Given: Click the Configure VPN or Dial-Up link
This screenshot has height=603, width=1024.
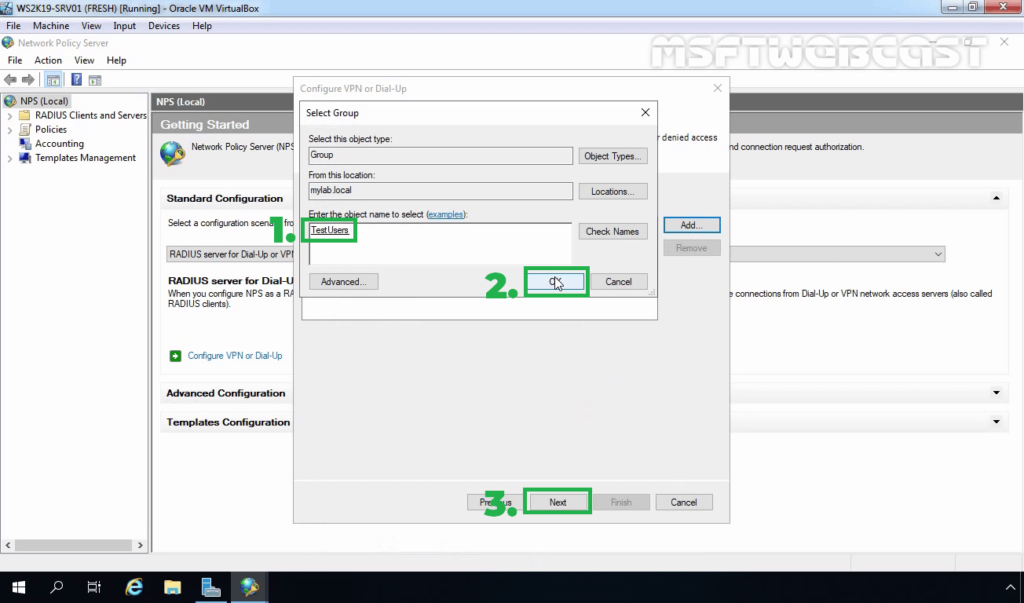Looking at the screenshot, I should coord(235,356).
